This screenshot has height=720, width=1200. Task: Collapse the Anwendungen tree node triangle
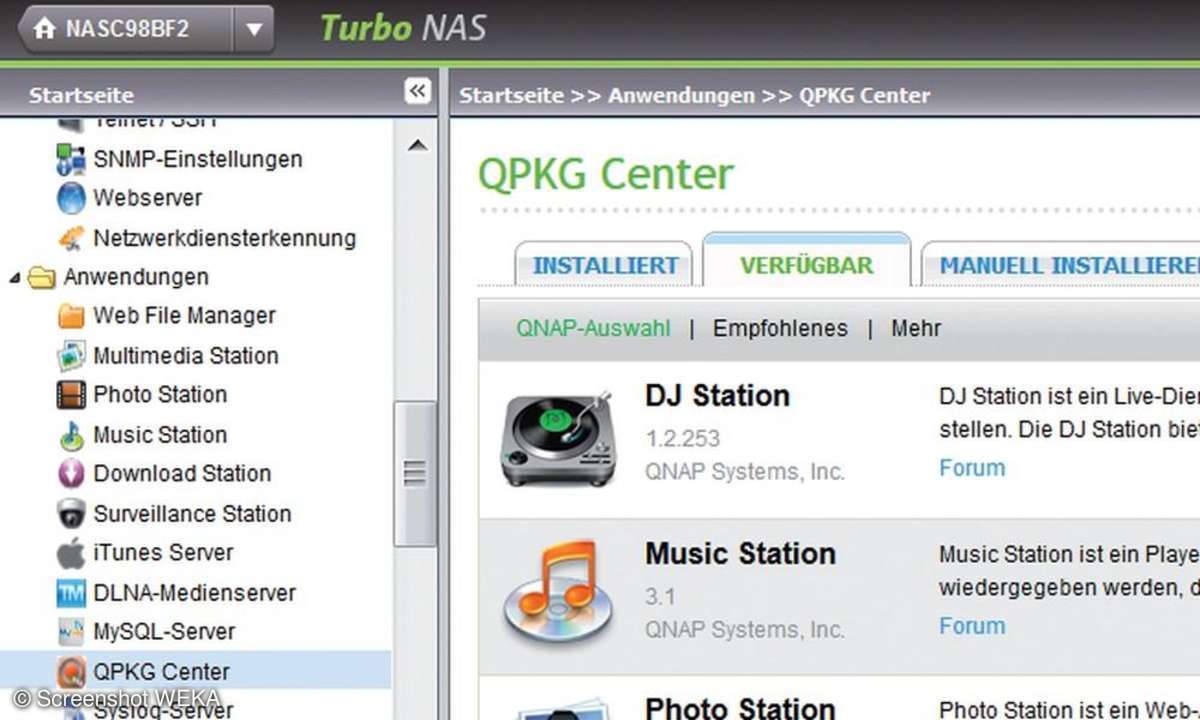coord(15,277)
